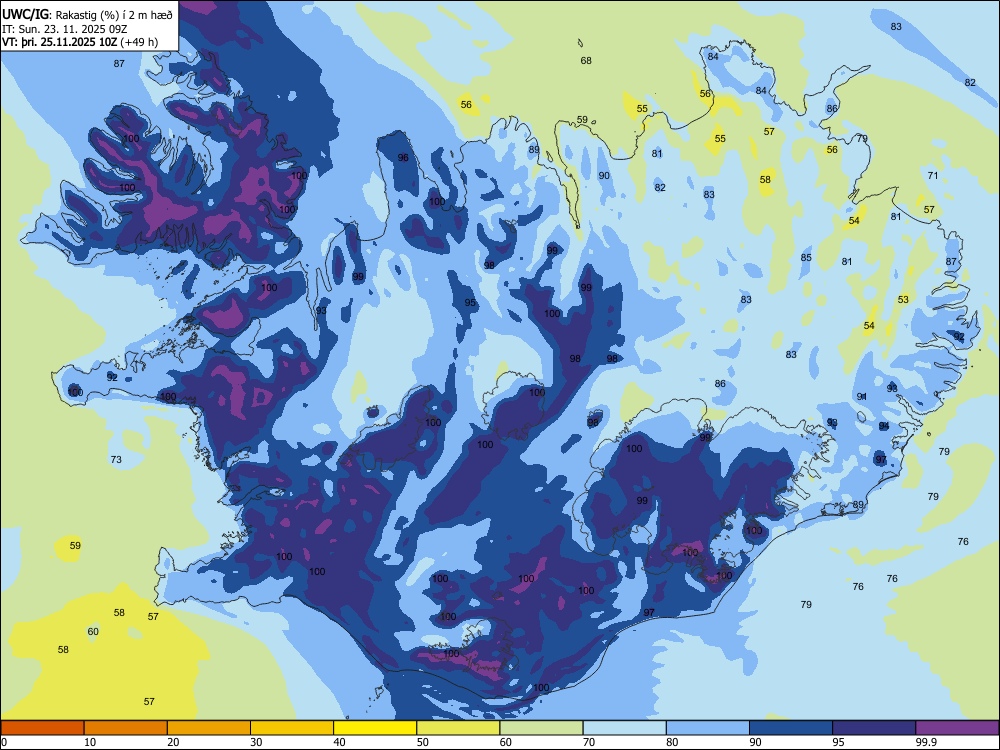Click the purple legend swatch above 99.9
This screenshot has height=750, width=1000.
point(957,728)
